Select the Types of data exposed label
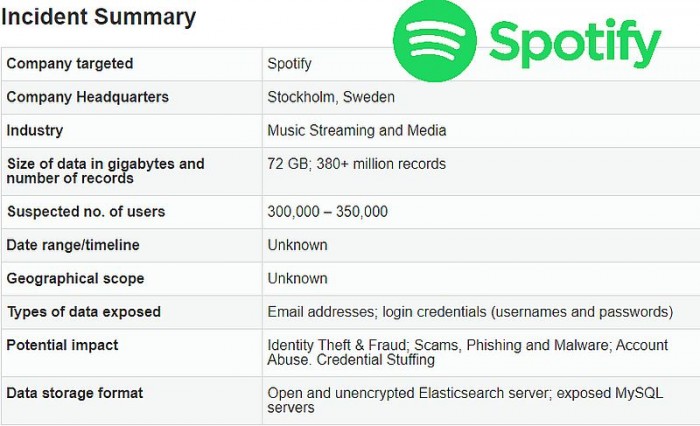Screen dimensions: 700x426 84,312
